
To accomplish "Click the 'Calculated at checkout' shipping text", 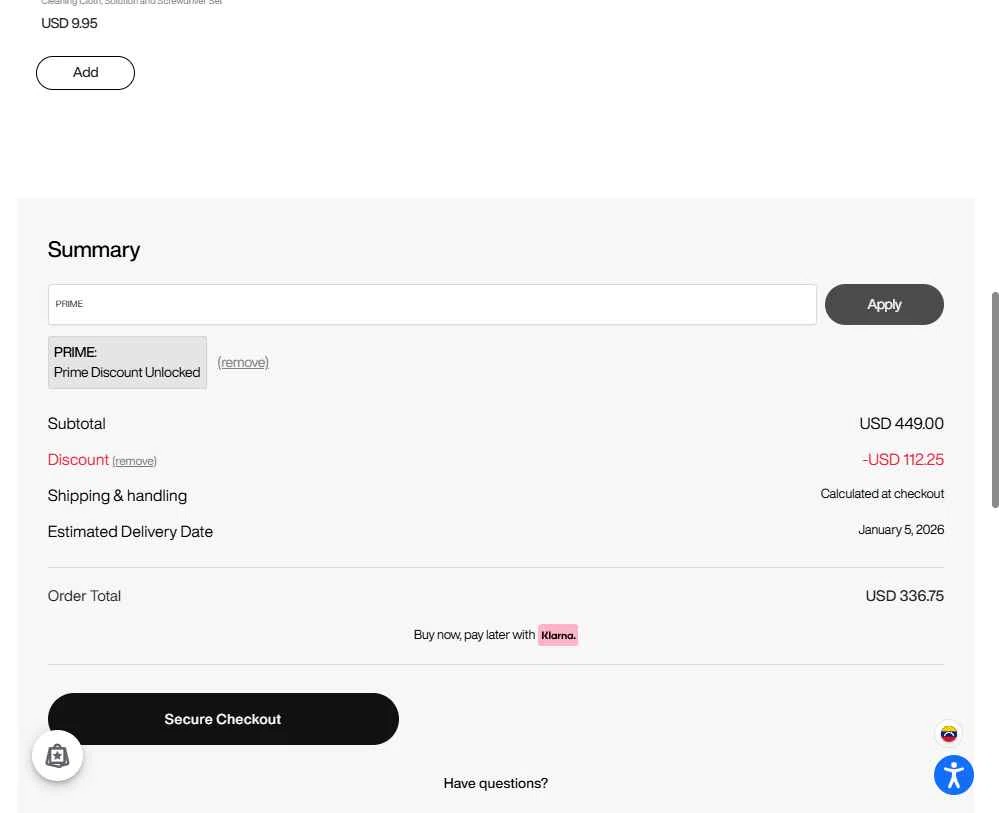I will click(882, 494).
